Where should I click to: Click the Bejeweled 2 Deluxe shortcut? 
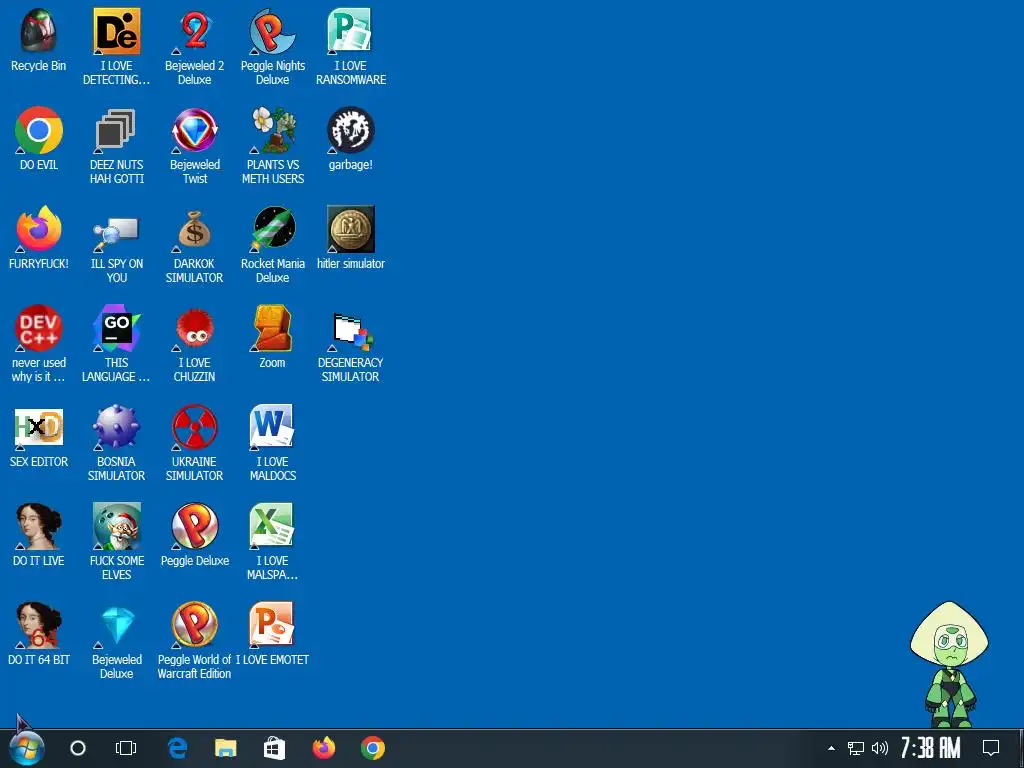pos(195,31)
